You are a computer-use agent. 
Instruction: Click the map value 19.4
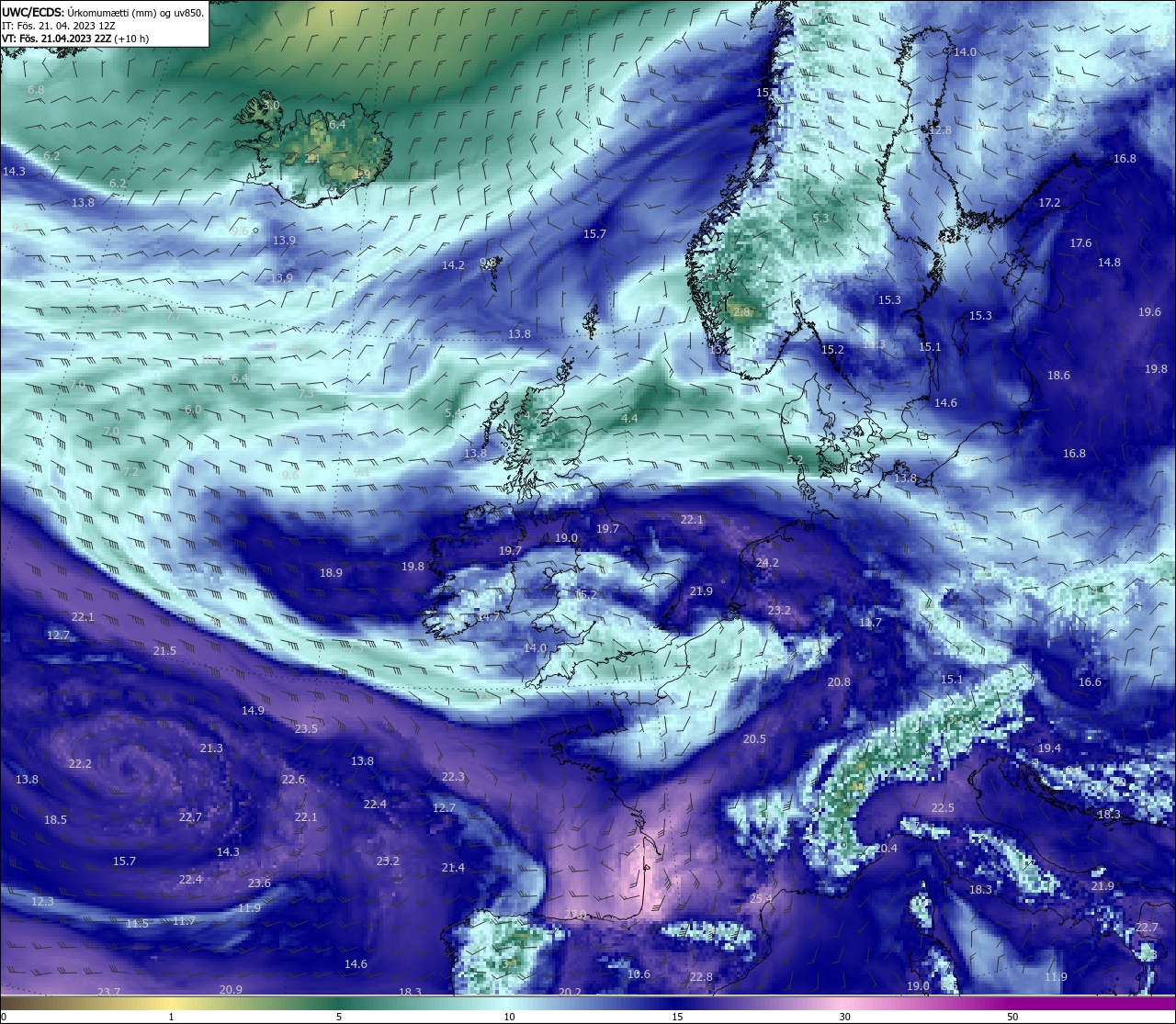(1049, 748)
